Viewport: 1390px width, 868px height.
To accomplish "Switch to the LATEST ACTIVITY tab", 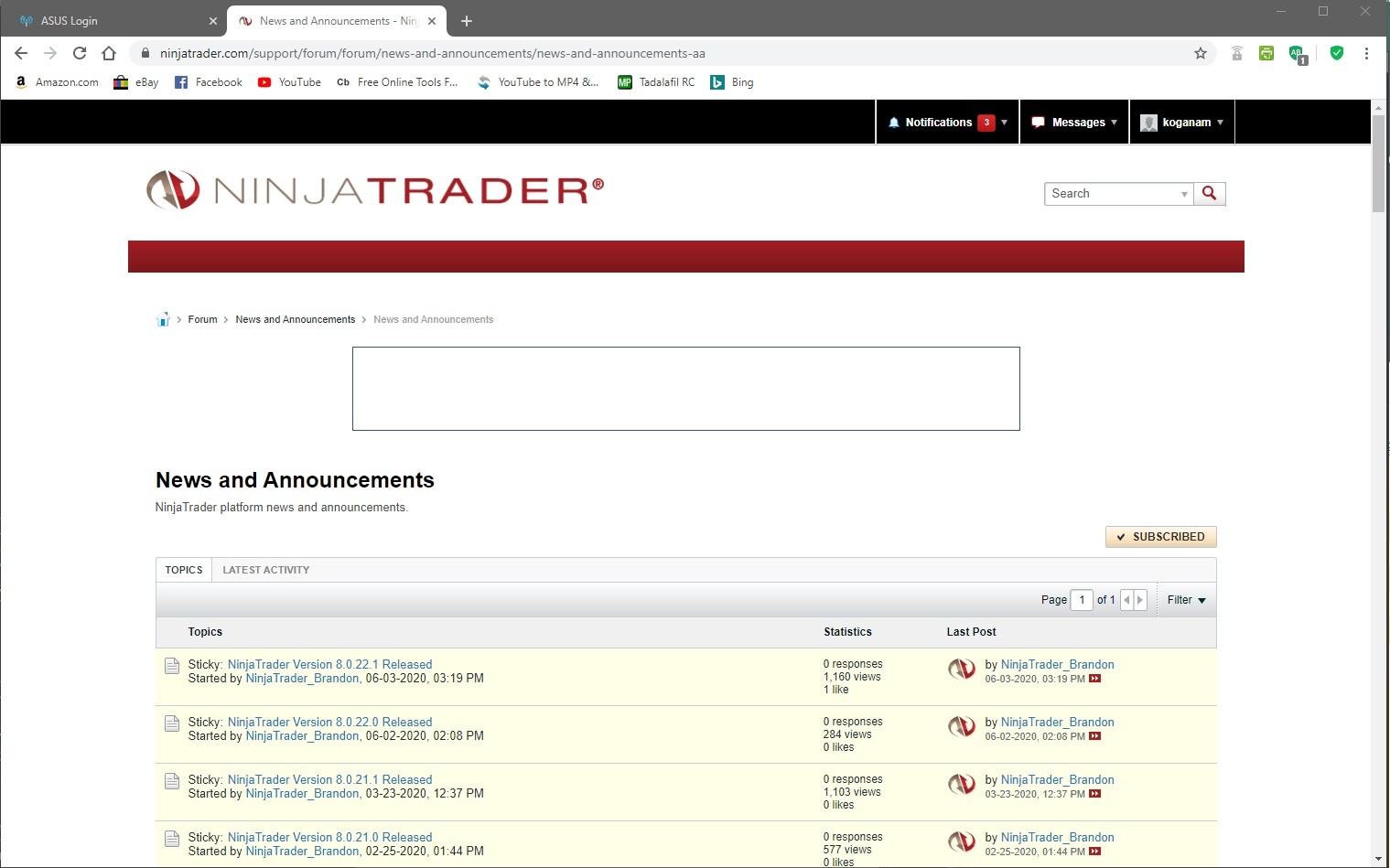I will [266, 570].
